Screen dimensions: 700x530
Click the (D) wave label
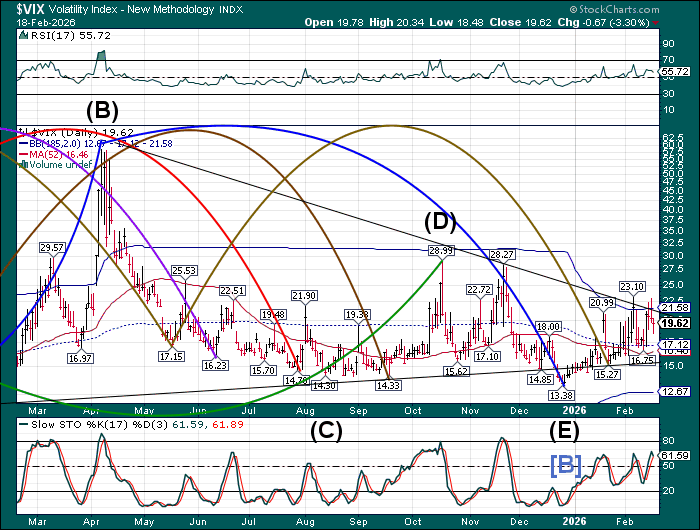tap(441, 221)
